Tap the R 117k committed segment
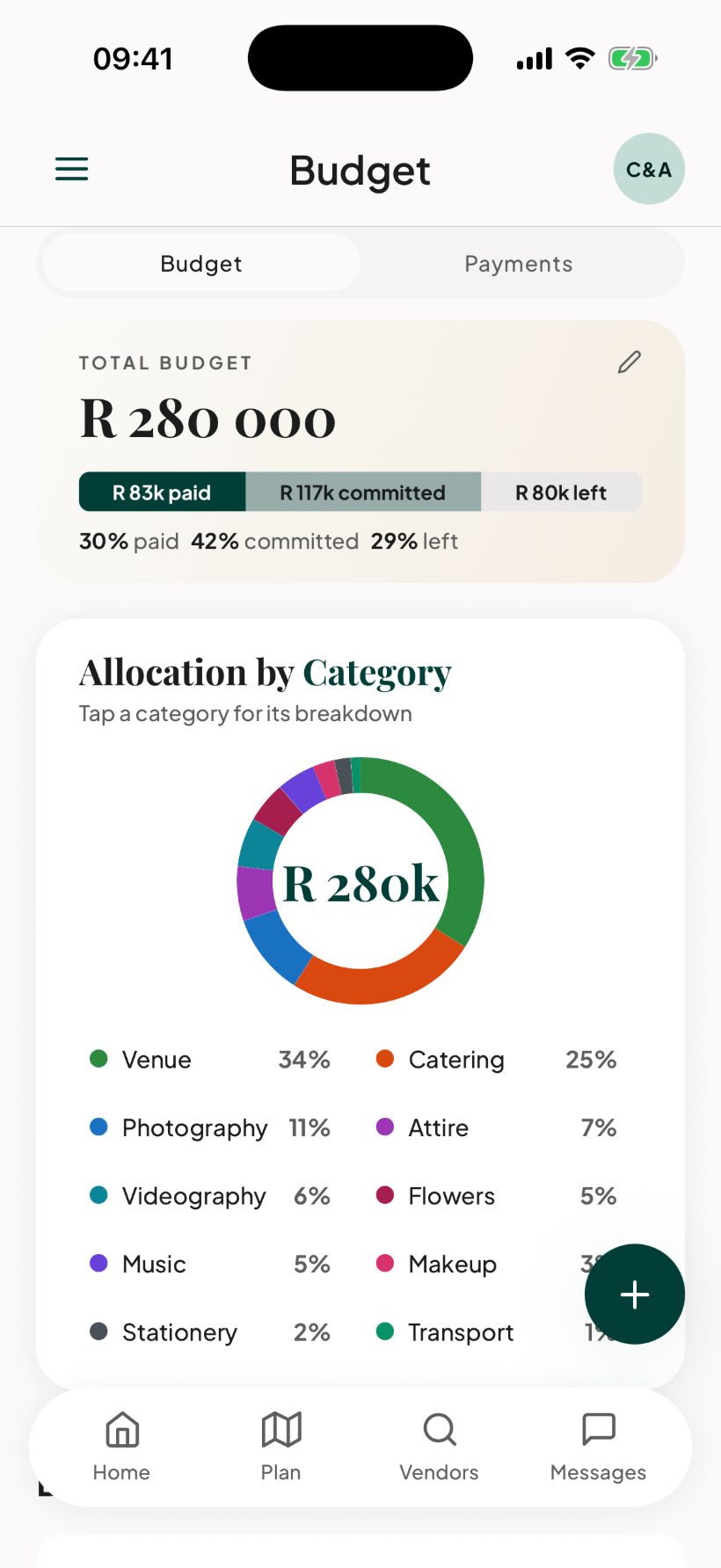 click(363, 492)
